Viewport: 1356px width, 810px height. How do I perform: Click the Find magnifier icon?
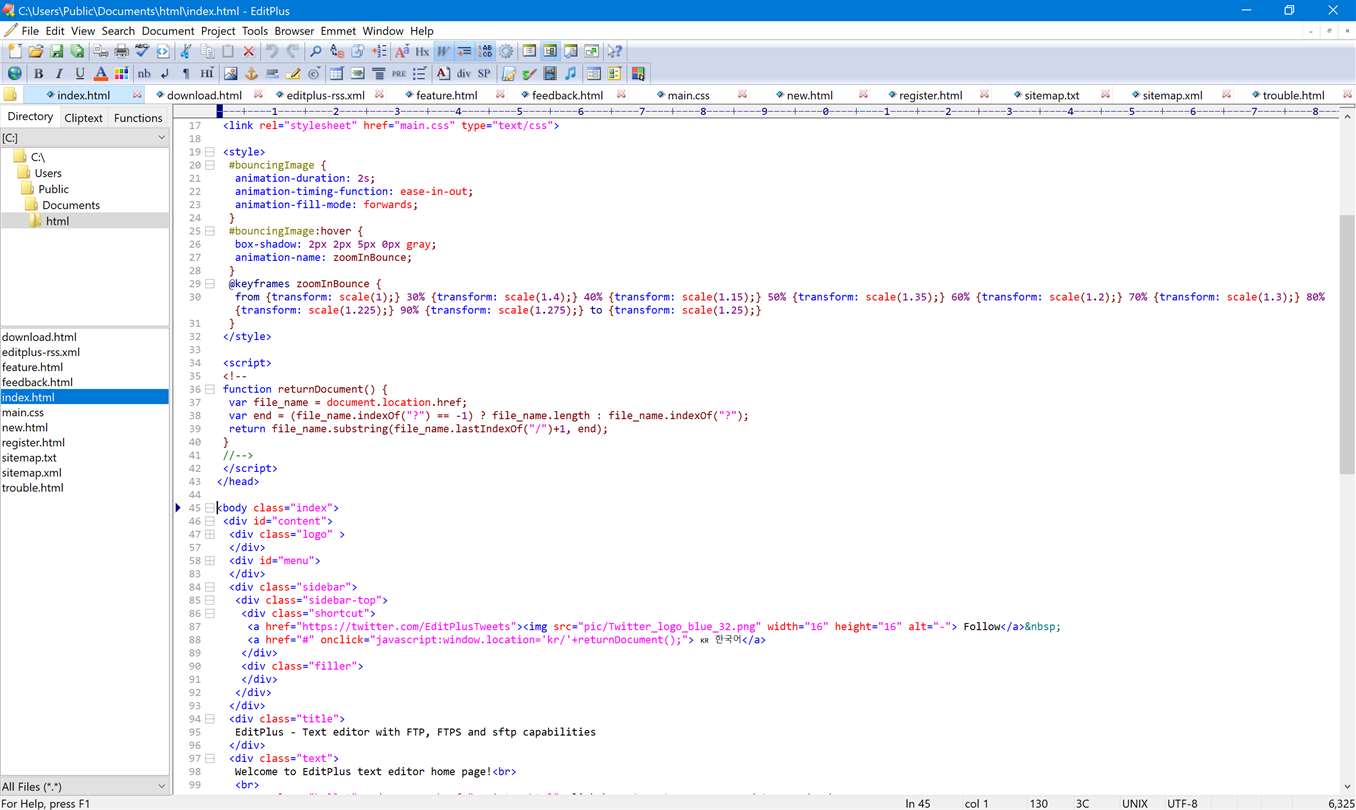pyautogui.click(x=315, y=51)
